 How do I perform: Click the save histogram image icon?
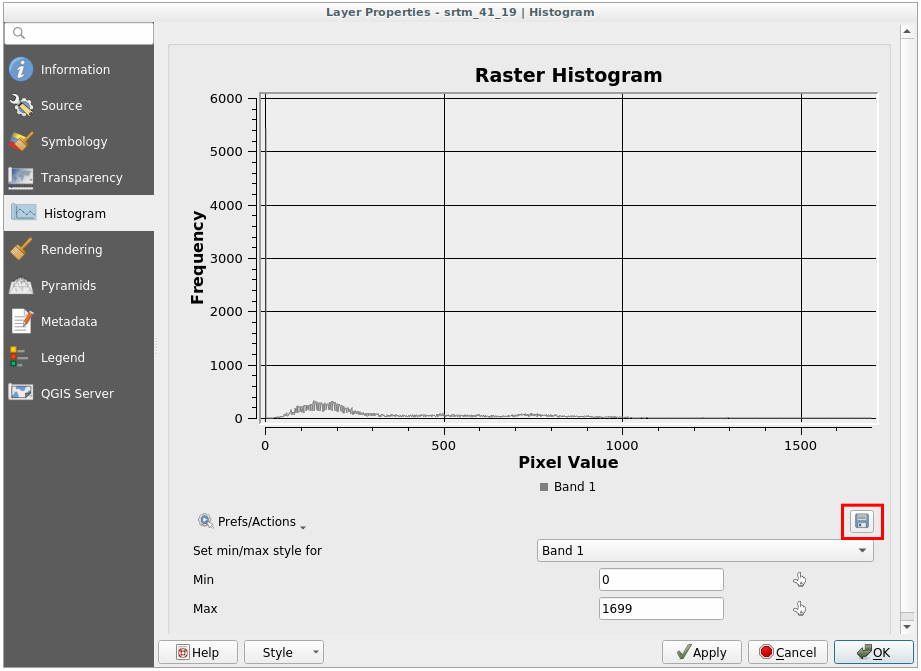coord(861,521)
